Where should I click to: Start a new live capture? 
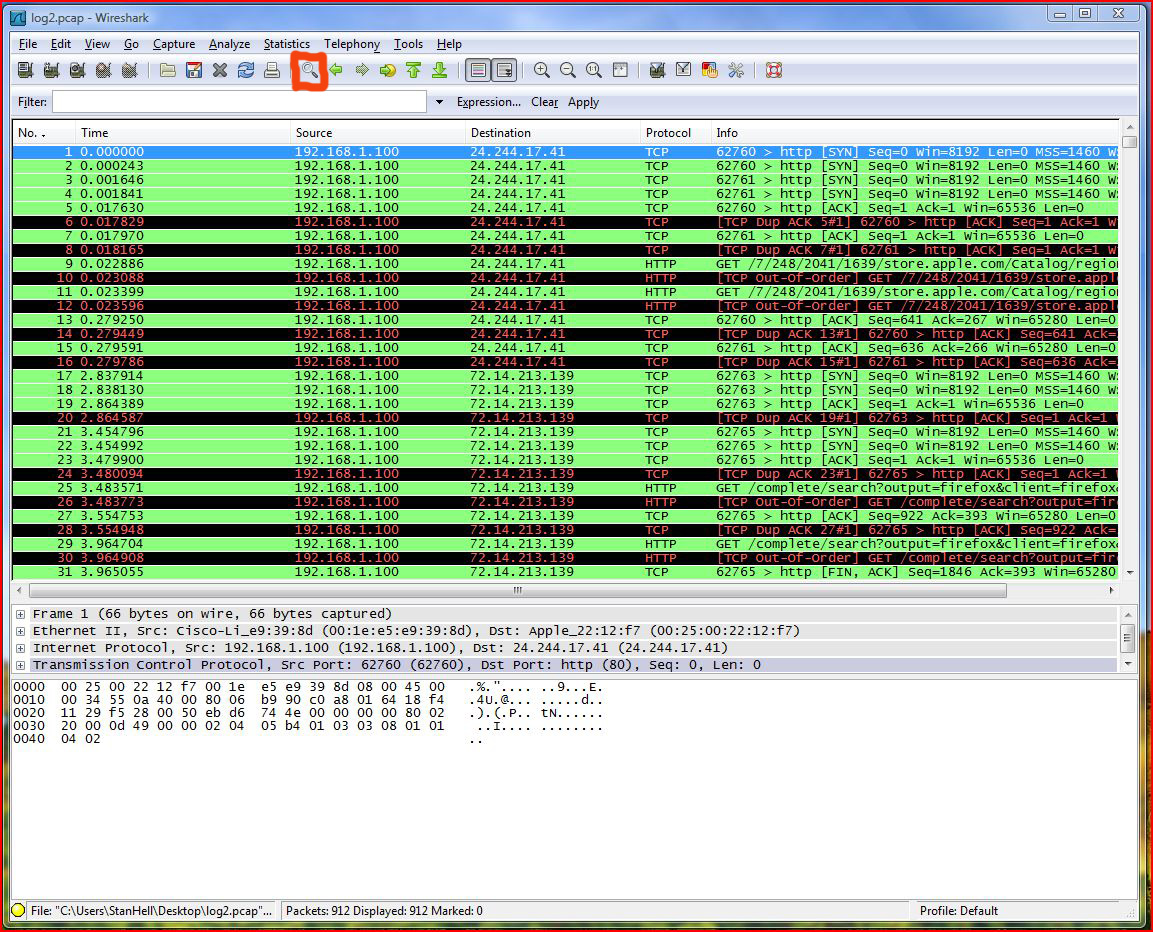(x=77, y=71)
